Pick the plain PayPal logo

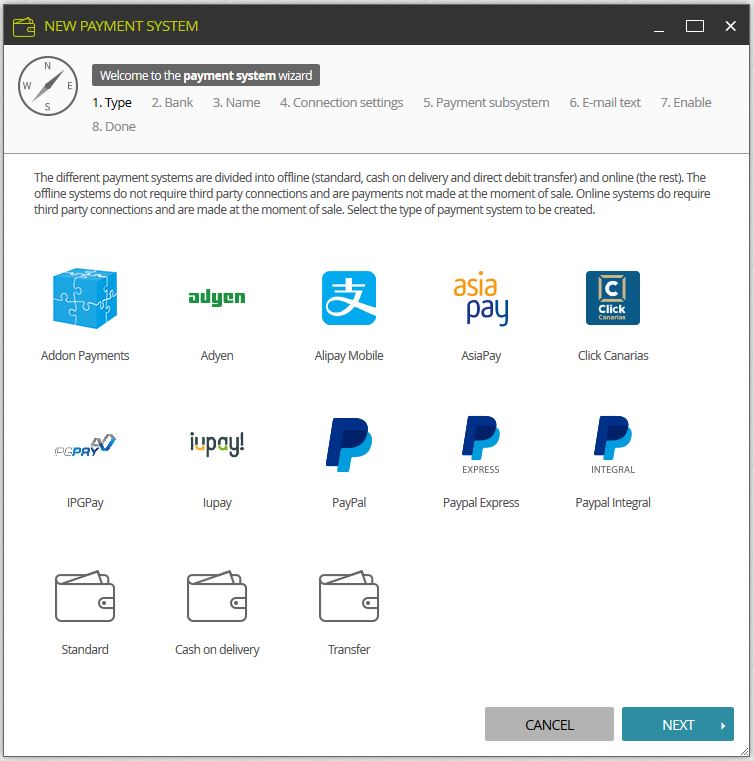[x=349, y=445]
